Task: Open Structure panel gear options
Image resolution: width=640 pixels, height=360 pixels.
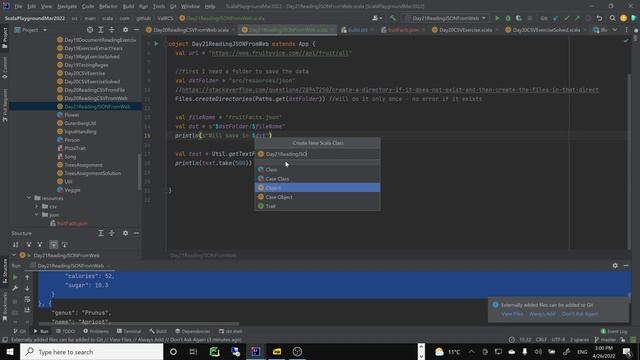Action: [x=125, y=233]
